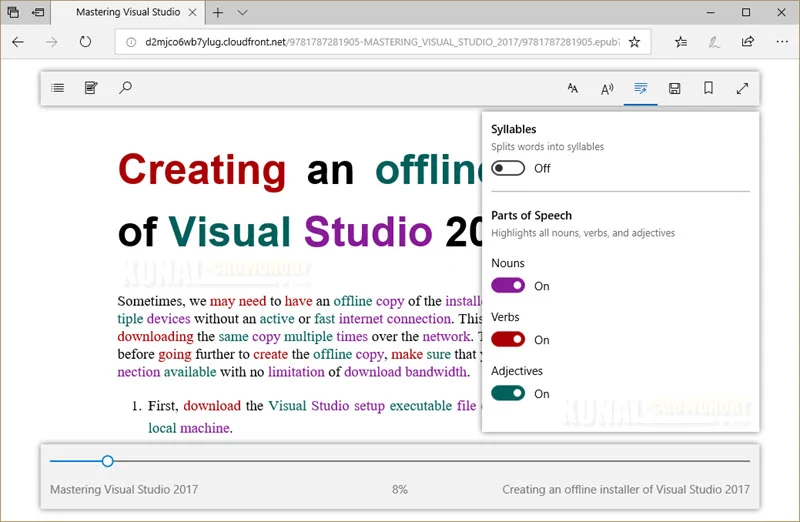
Task: Click the word 'connection' in paragraph
Action: pos(419,319)
